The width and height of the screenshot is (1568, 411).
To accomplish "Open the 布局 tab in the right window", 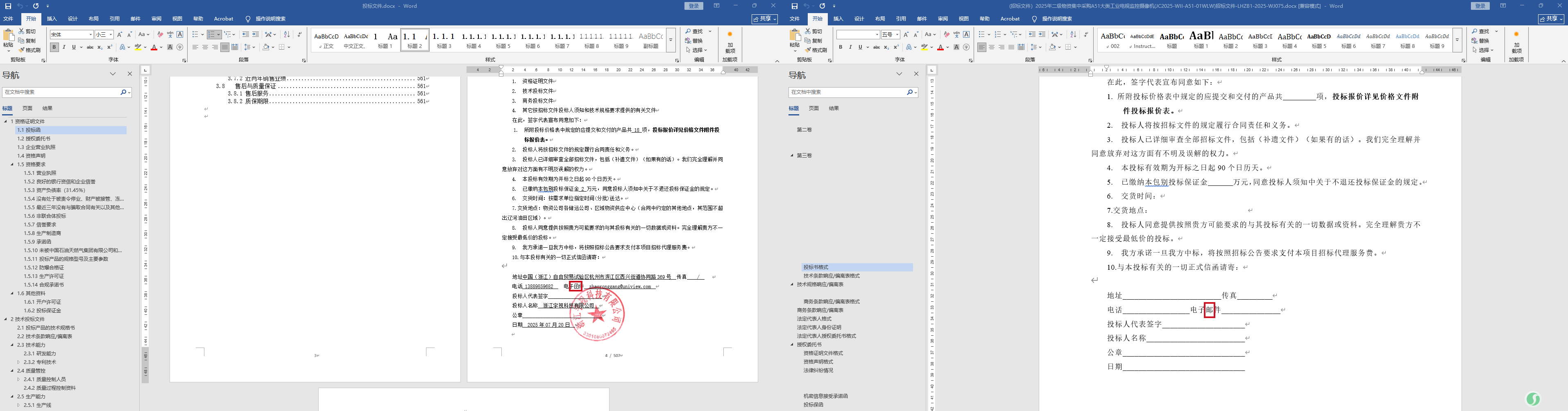I will (880, 19).
